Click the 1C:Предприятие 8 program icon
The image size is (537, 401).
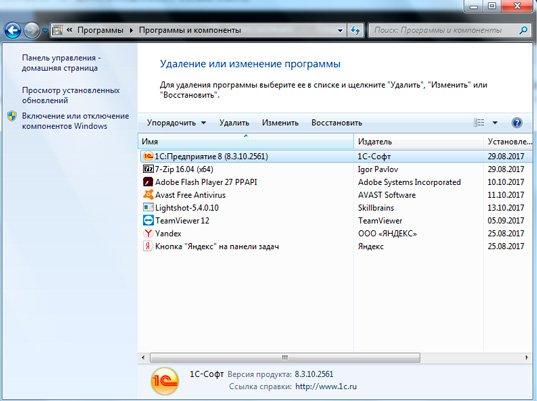[x=148, y=156]
